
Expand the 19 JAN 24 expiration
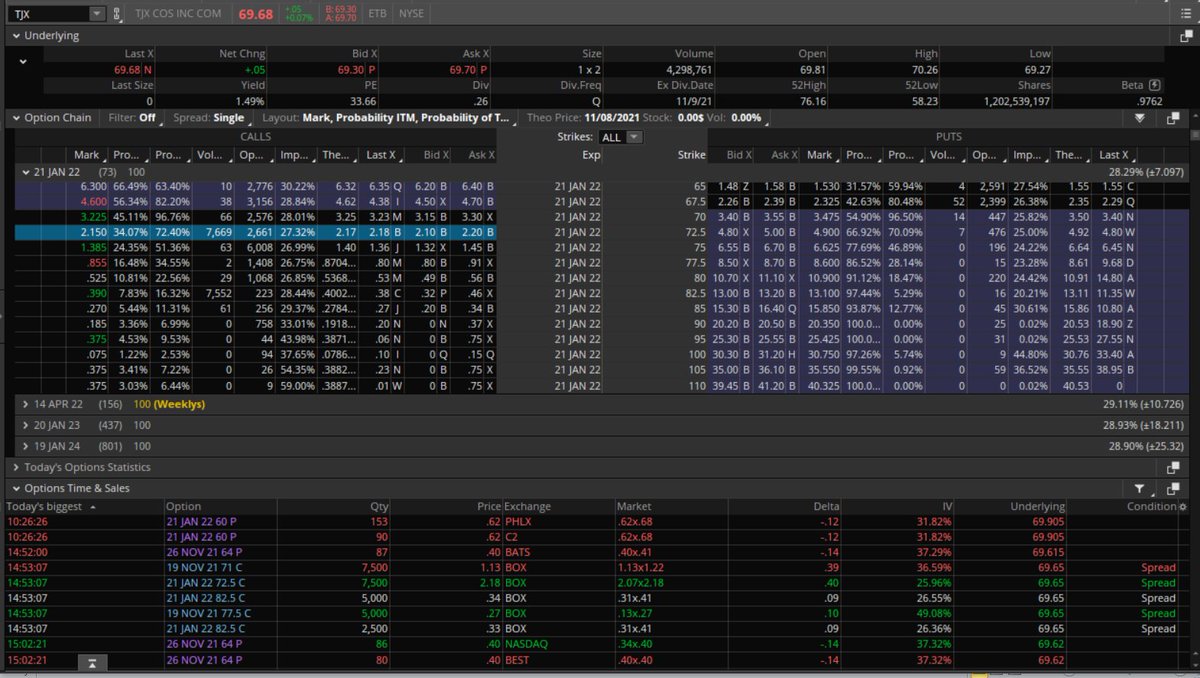click(x=26, y=445)
